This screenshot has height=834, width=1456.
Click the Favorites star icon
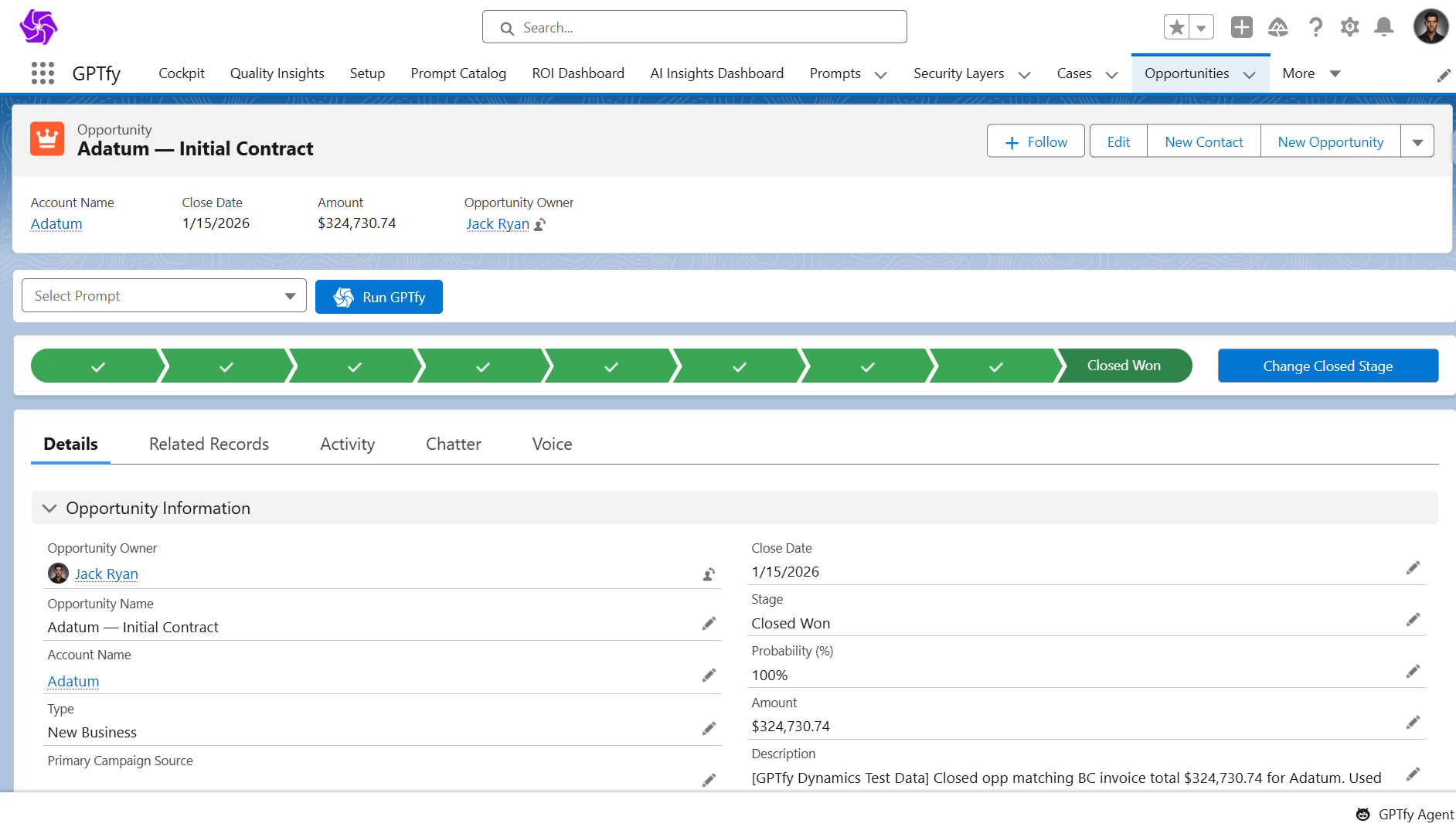[1176, 28]
